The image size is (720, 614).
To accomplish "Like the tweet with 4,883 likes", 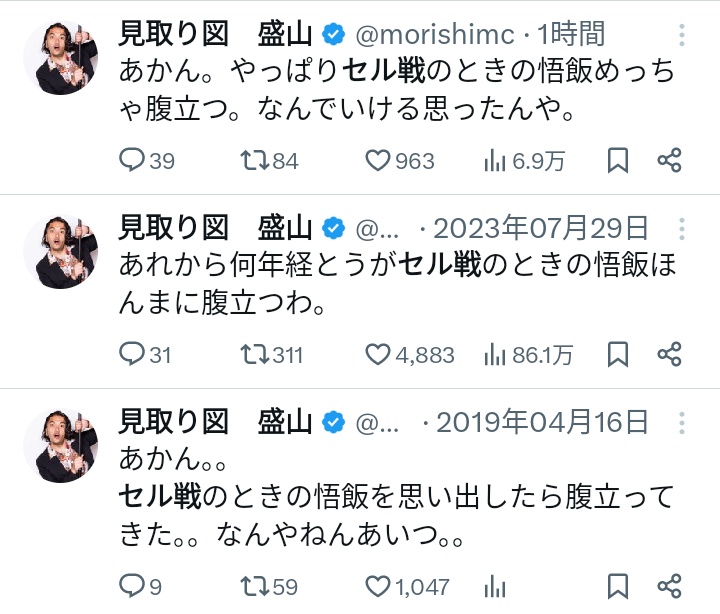I will [378, 354].
